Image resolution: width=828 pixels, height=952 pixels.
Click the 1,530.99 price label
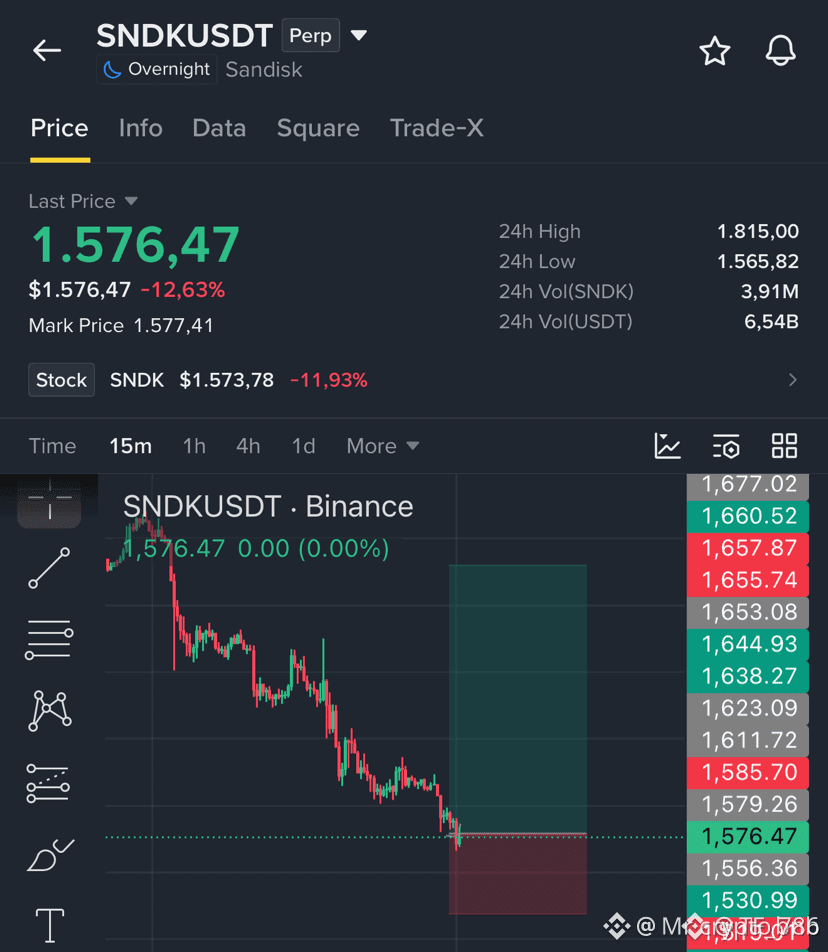(748, 900)
